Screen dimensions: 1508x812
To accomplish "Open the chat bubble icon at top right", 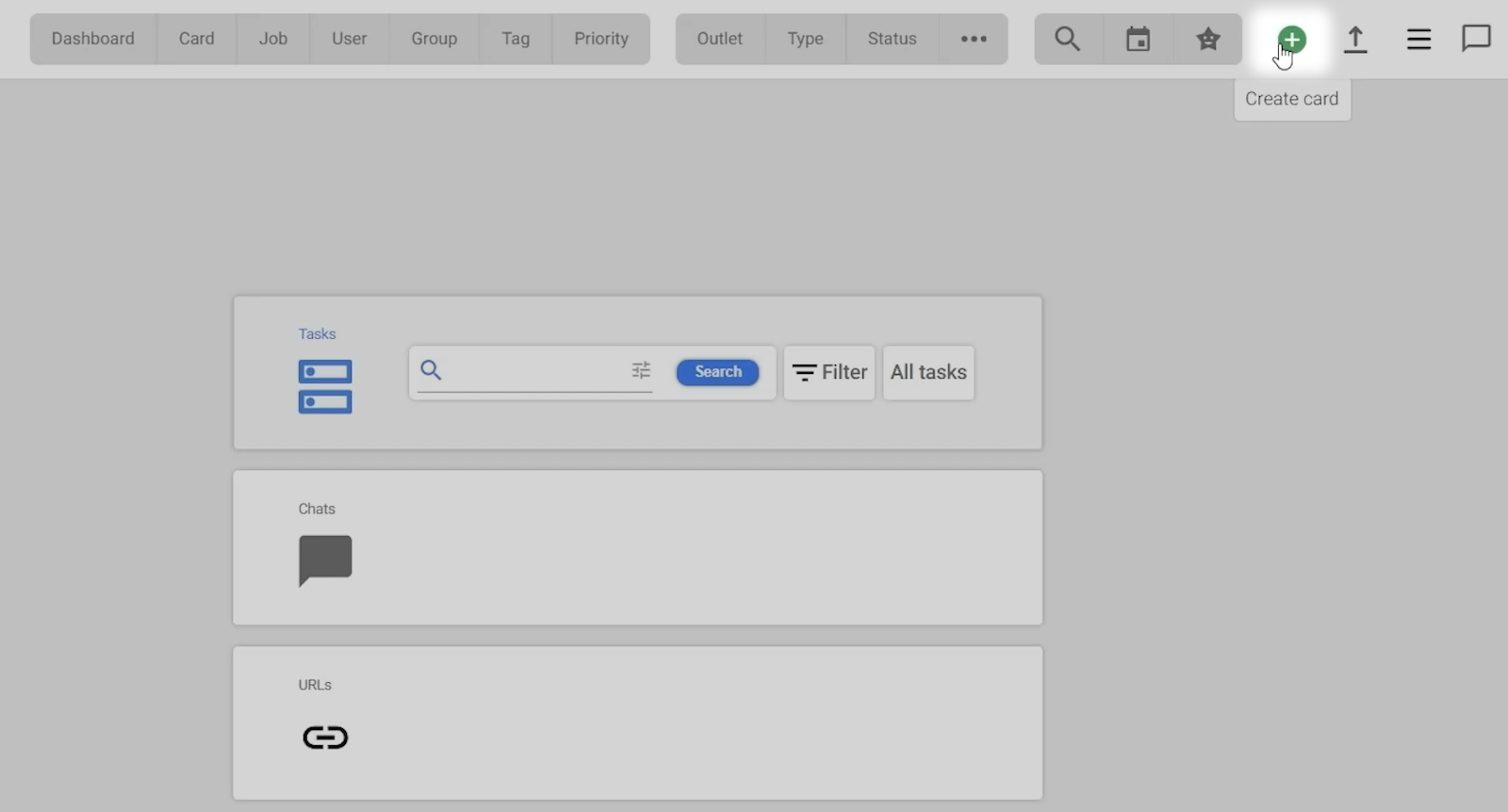I will click(x=1475, y=39).
